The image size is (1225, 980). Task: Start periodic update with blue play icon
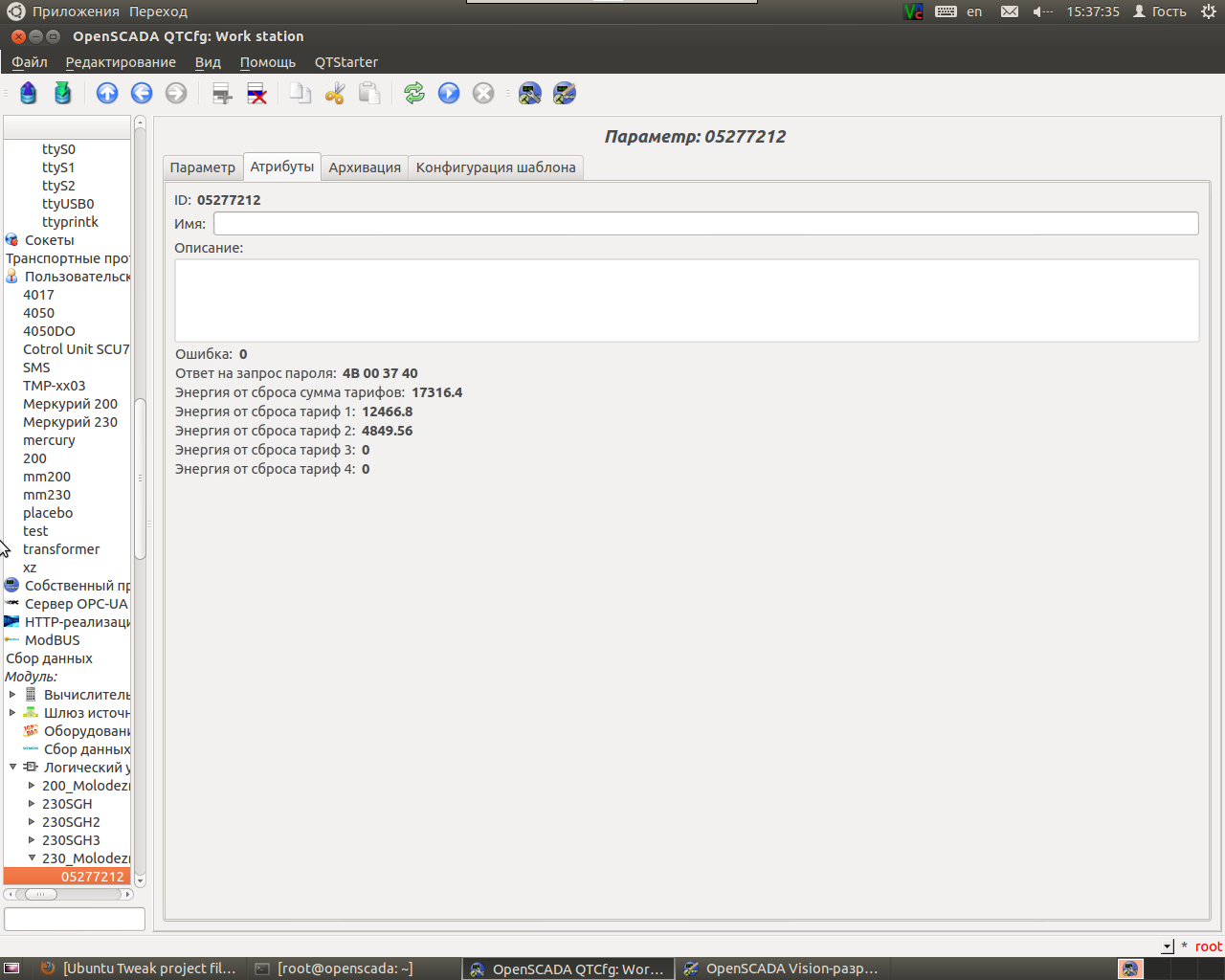coord(449,93)
